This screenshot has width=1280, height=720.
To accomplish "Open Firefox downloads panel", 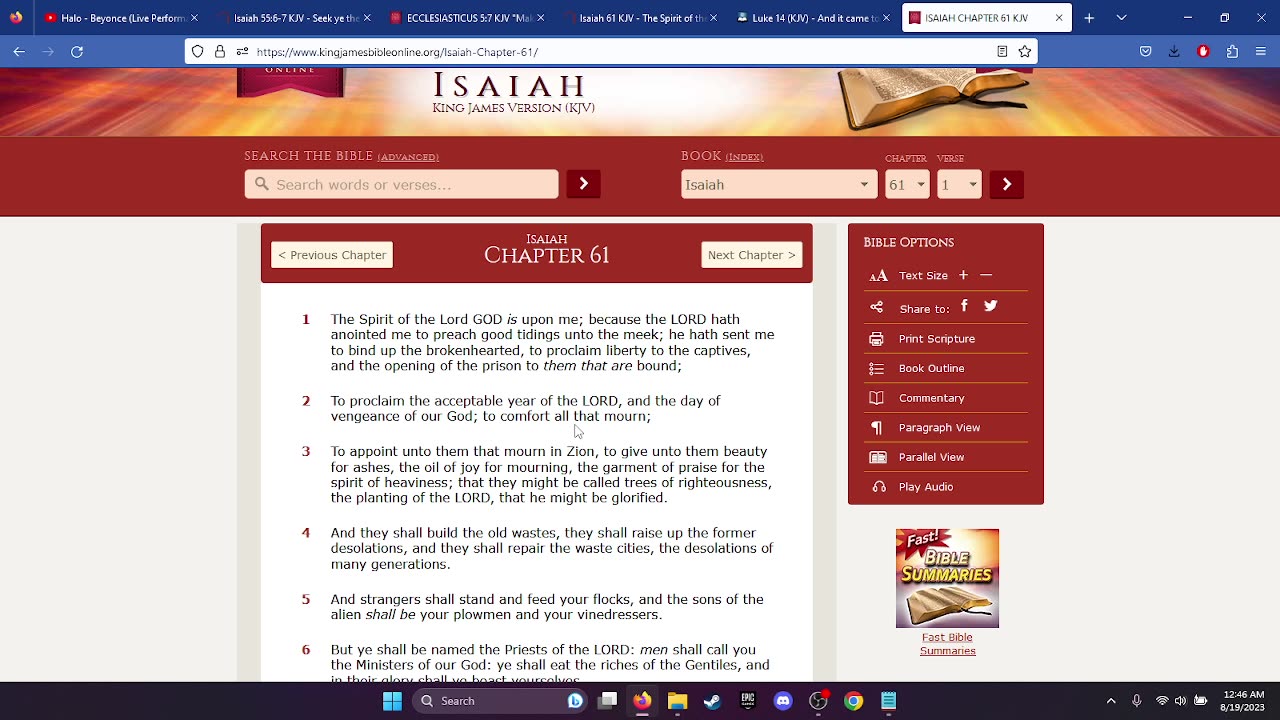I will point(1174,52).
